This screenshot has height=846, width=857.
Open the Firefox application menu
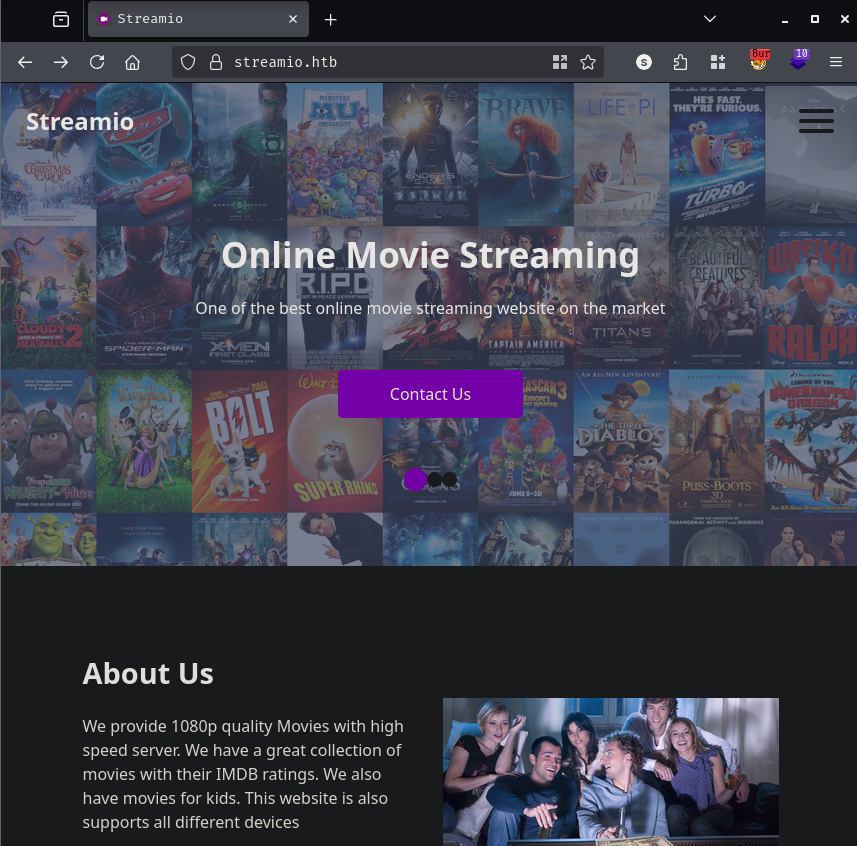pos(836,62)
